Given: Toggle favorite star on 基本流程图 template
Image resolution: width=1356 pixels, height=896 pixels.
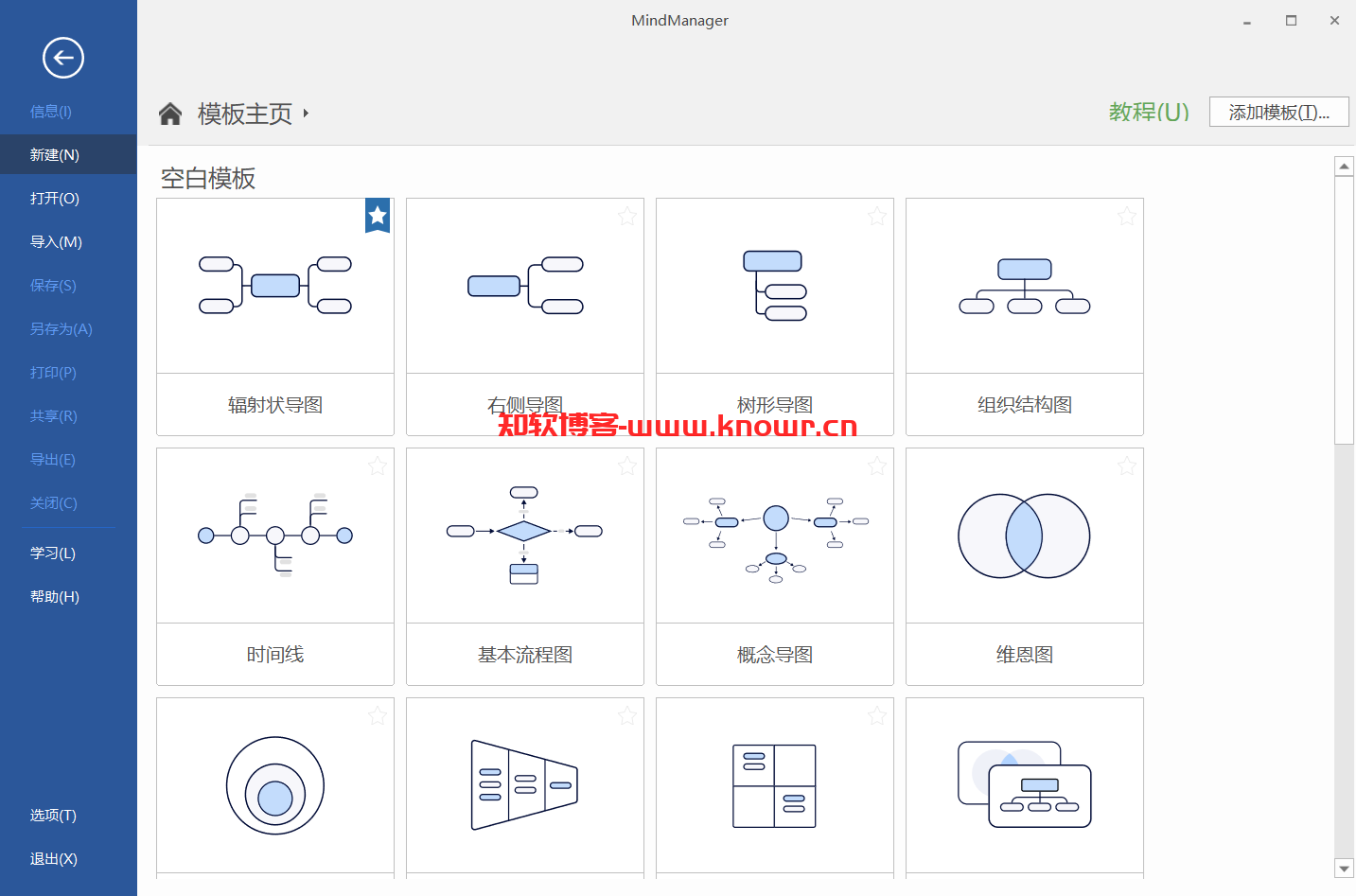Looking at the screenshot, I should (x=627, y=466).
